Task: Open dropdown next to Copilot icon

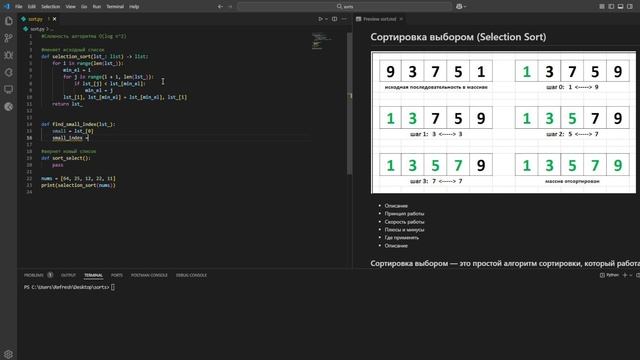Action: [x=465, y=7]
